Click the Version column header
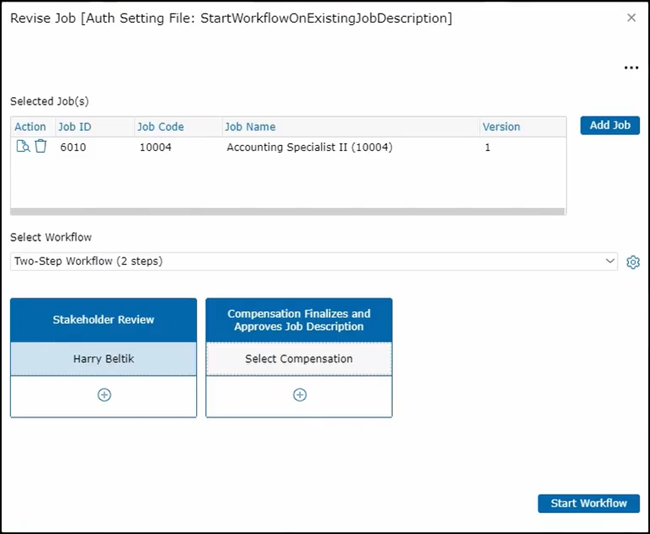 click(x=501, y=127)
